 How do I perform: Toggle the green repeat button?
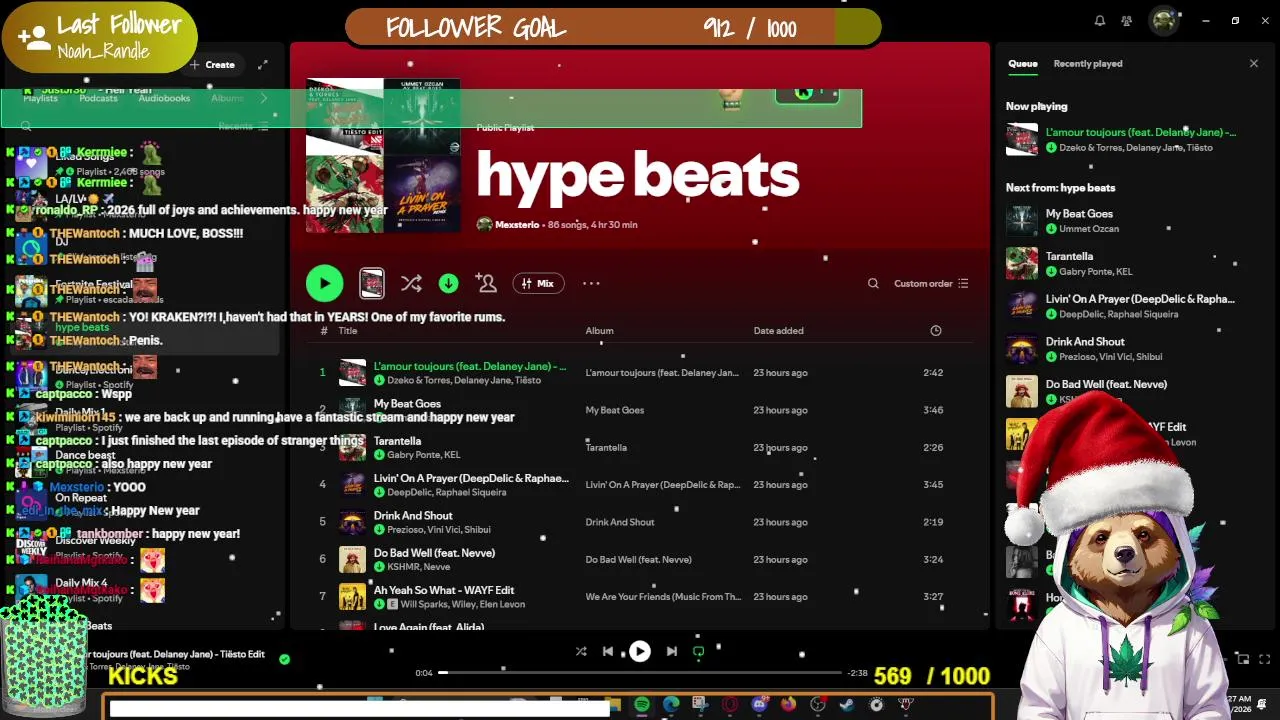(x=699, y=651)
